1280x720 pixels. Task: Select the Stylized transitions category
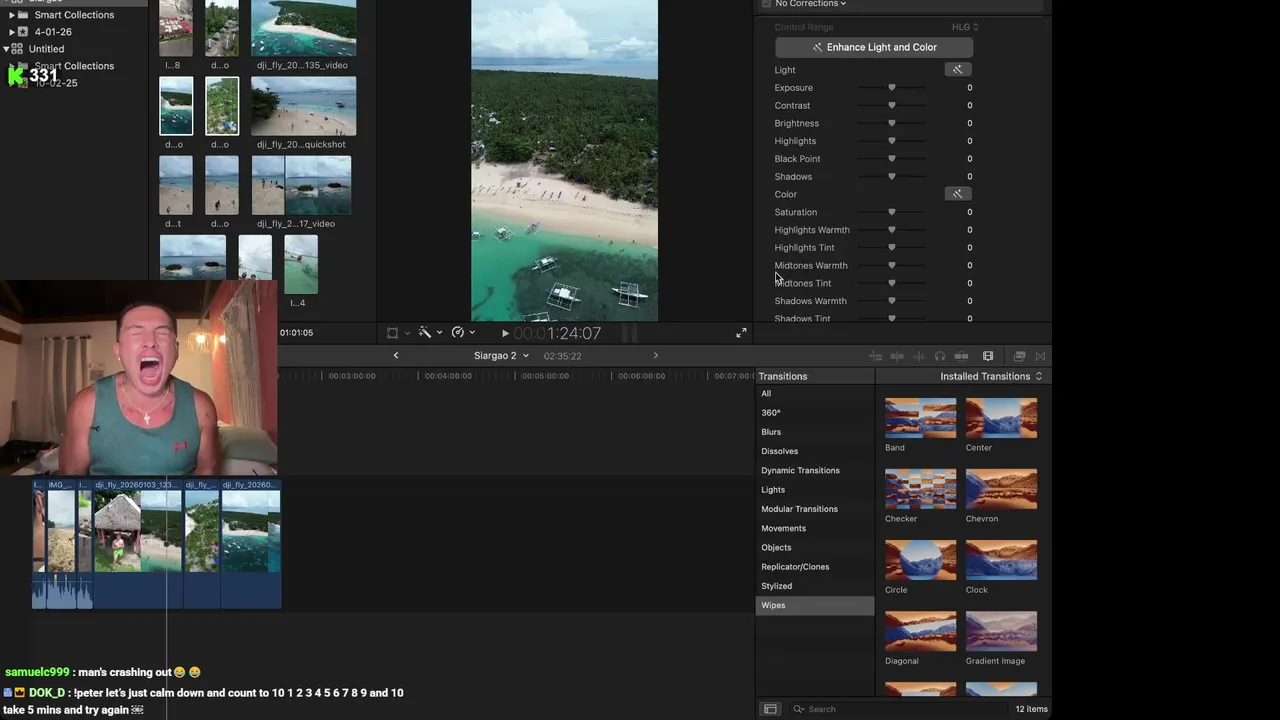coord(814,586)
